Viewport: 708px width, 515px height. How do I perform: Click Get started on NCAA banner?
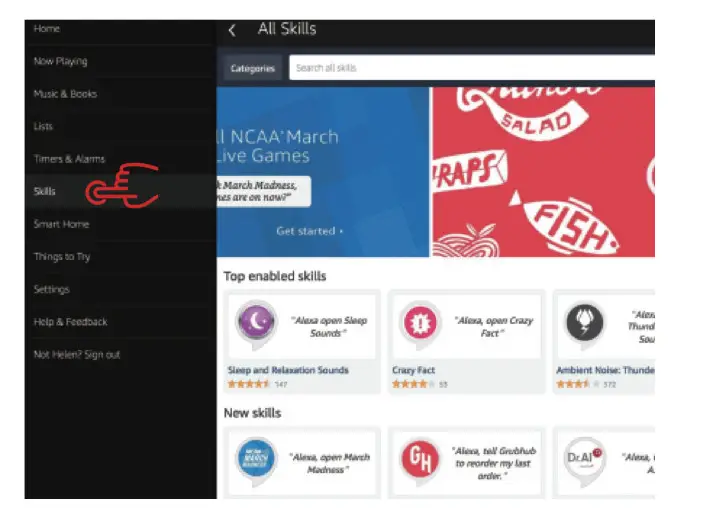(x=310, y=231)
